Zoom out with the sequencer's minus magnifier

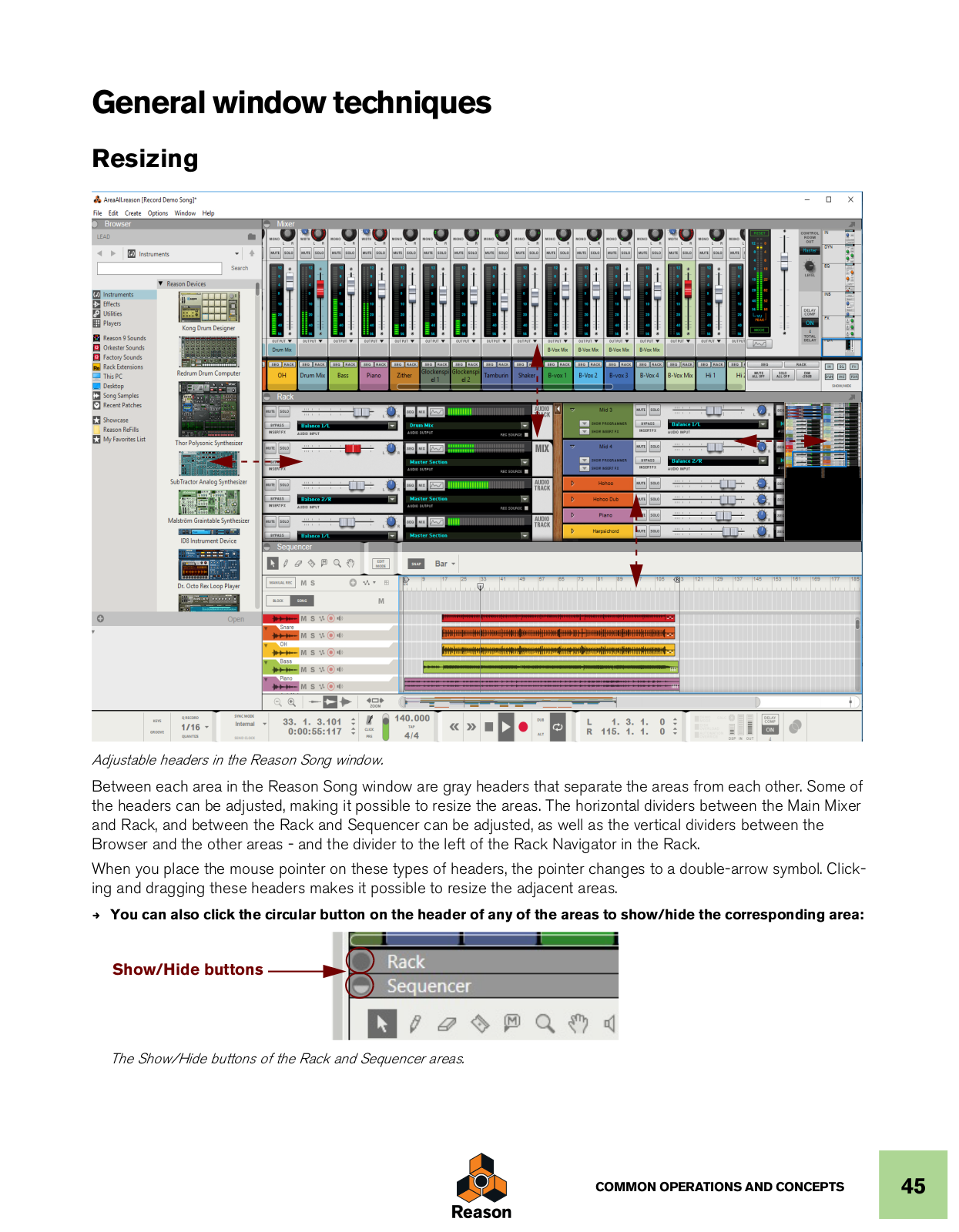click(x=277, y=701)
